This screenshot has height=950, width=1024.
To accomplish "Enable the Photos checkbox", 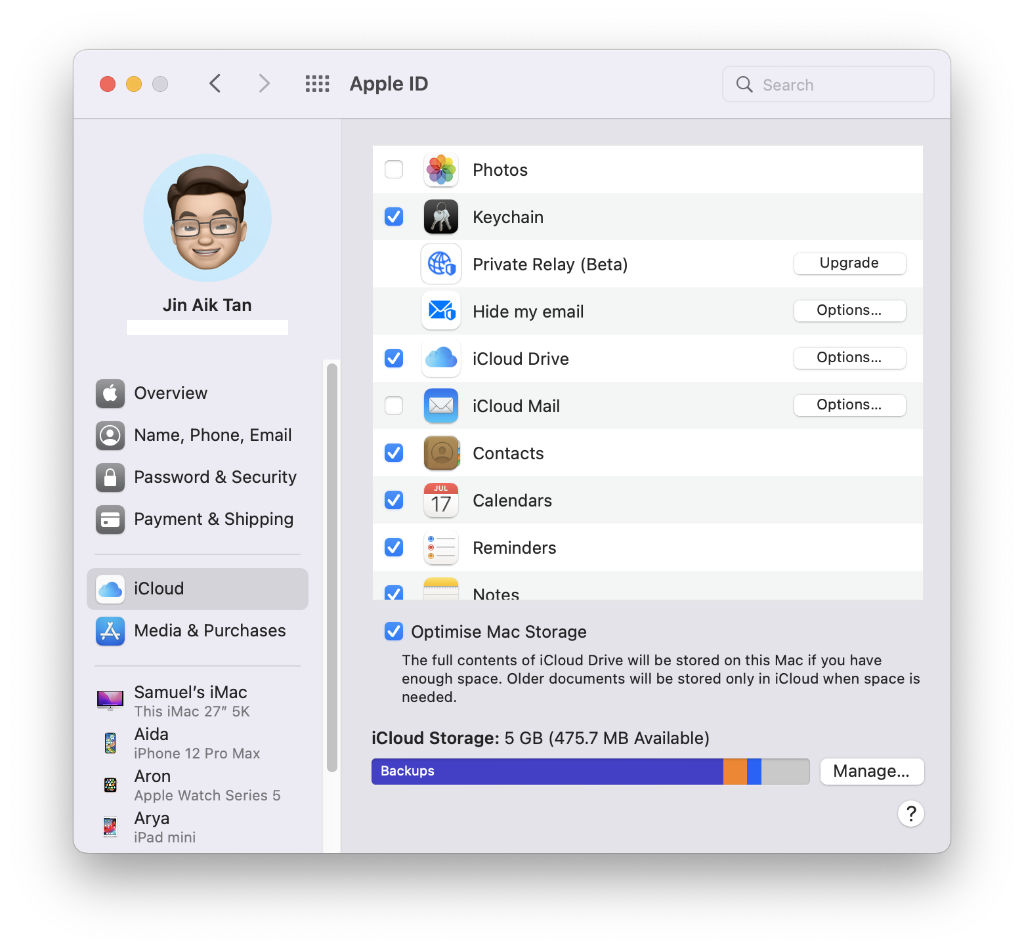I will pyautogui.click(x=394, y=169).
